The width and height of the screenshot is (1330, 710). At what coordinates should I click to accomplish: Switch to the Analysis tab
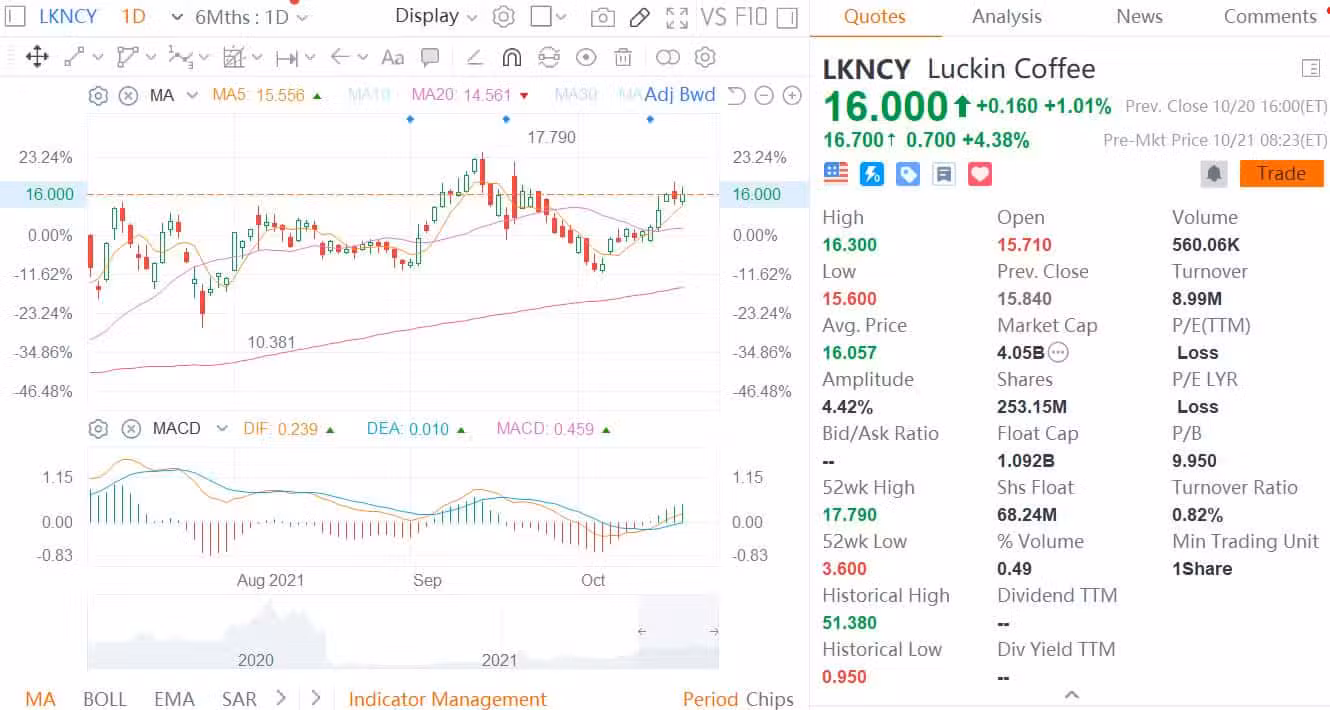point(1006,16)
